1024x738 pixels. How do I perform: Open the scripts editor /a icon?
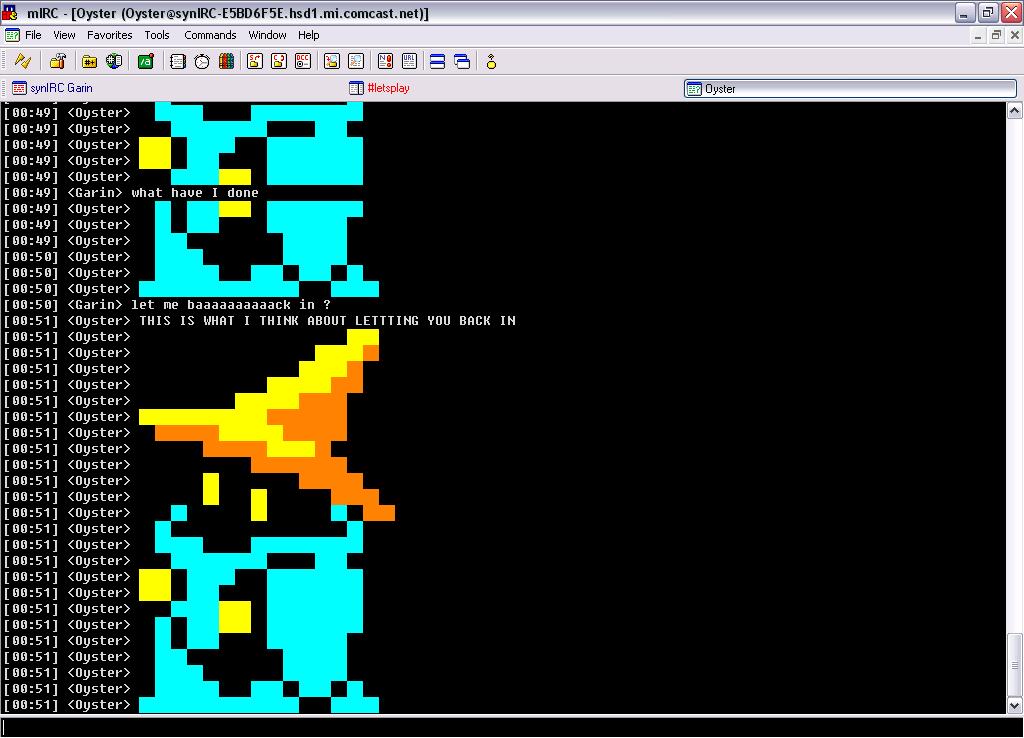point(146,61)
